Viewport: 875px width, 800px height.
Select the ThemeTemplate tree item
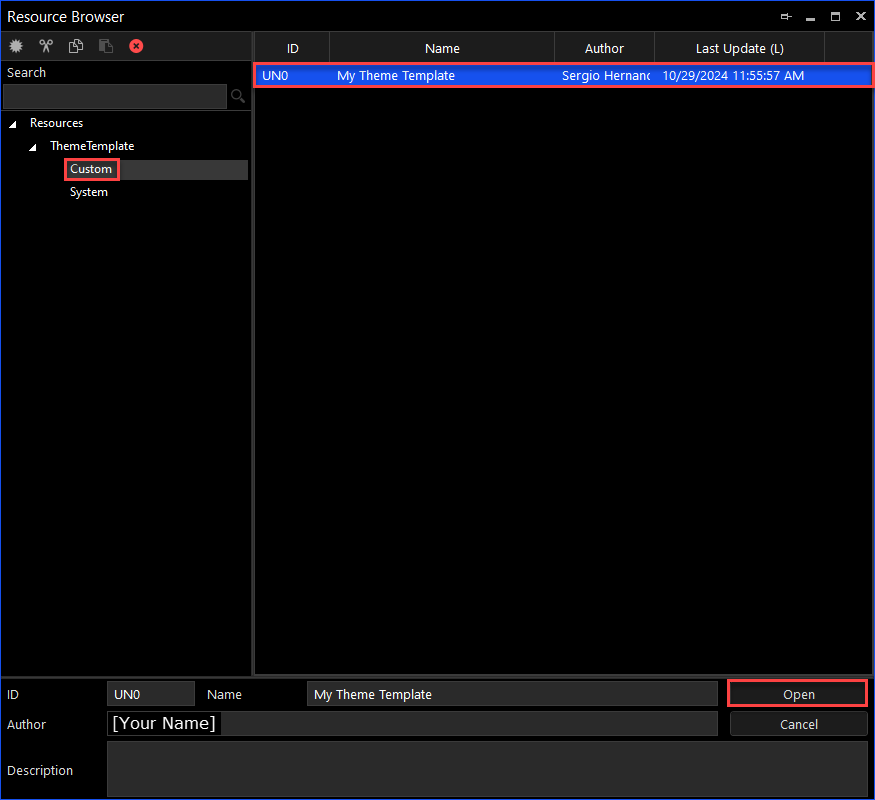pos(92,146)
